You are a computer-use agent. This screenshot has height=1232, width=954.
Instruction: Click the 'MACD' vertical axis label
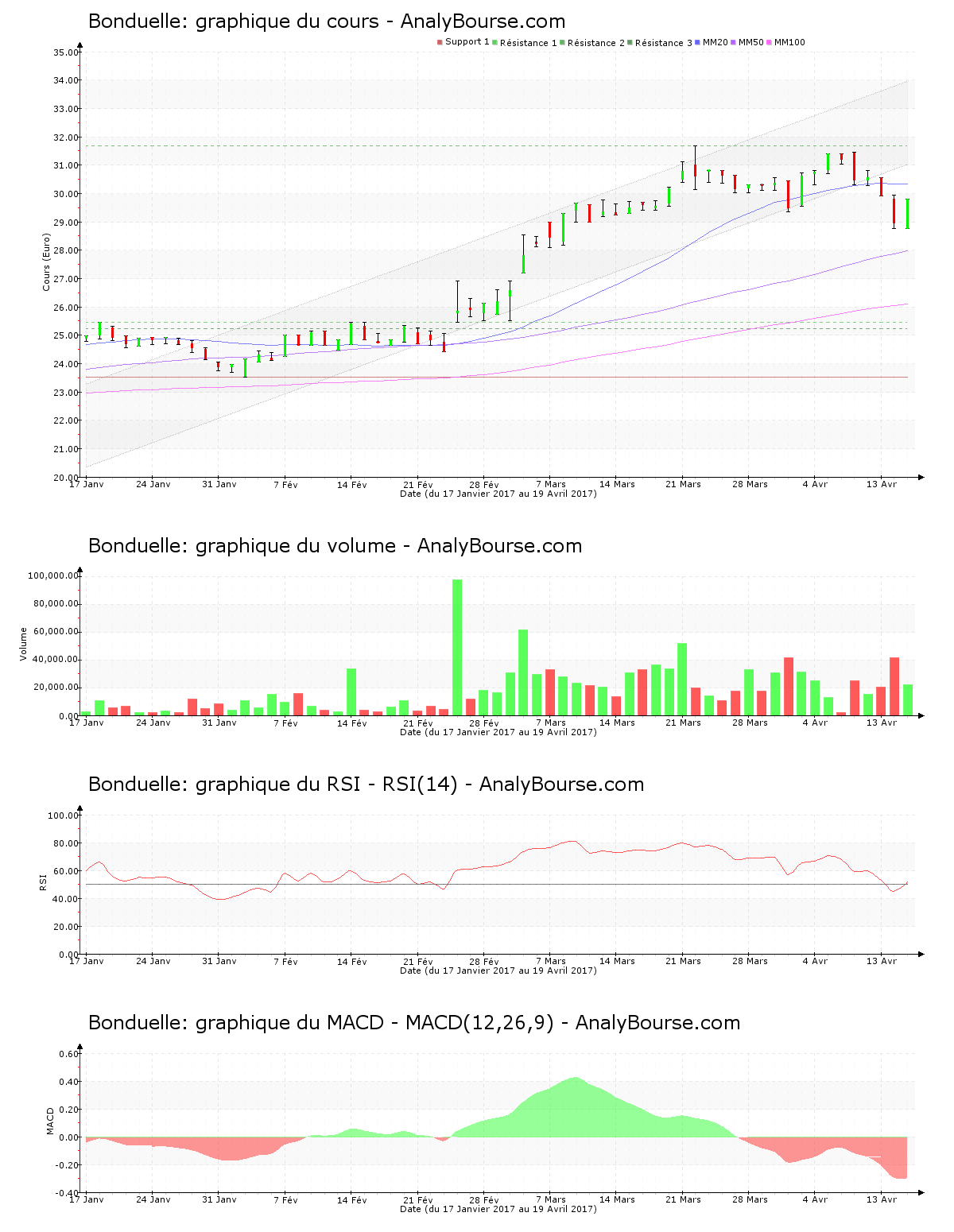tap(51, 1121)
